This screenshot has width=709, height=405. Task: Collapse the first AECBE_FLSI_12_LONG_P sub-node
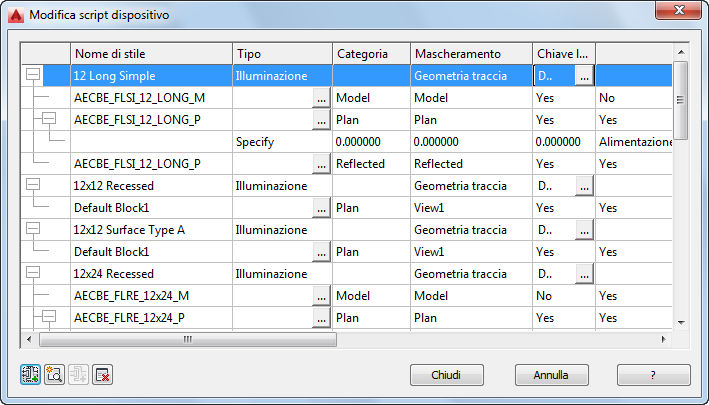(x=49, y=120)
